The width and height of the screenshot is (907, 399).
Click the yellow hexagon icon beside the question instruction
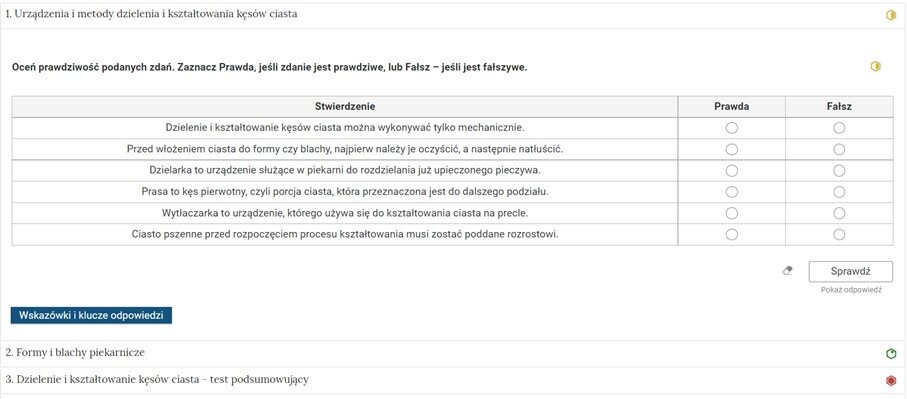tap(876, 66)
